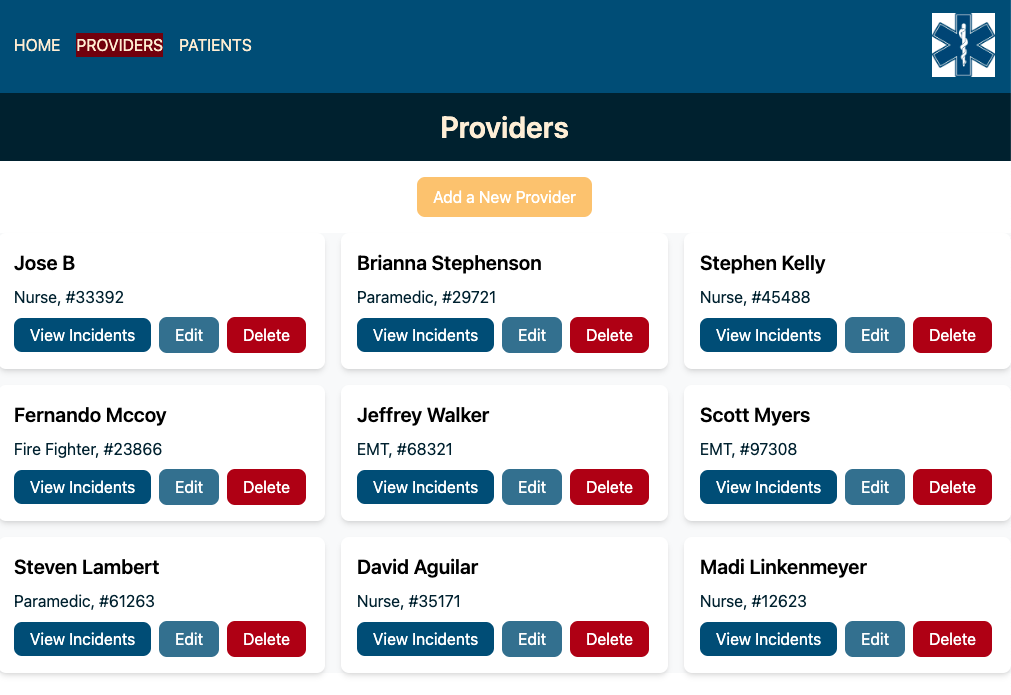Edit provider Jose B
Image resolution: width=1011 pixels, height=695 pixels.
point(188,335)
